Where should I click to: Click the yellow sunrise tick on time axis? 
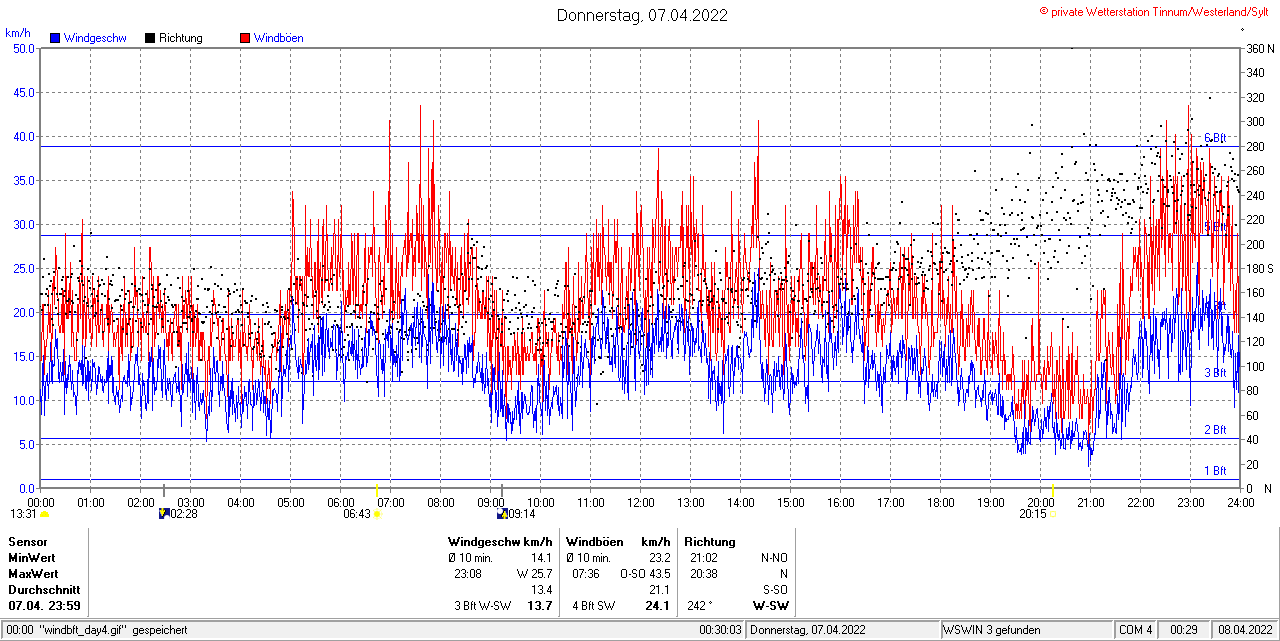[x=376, y=490]
